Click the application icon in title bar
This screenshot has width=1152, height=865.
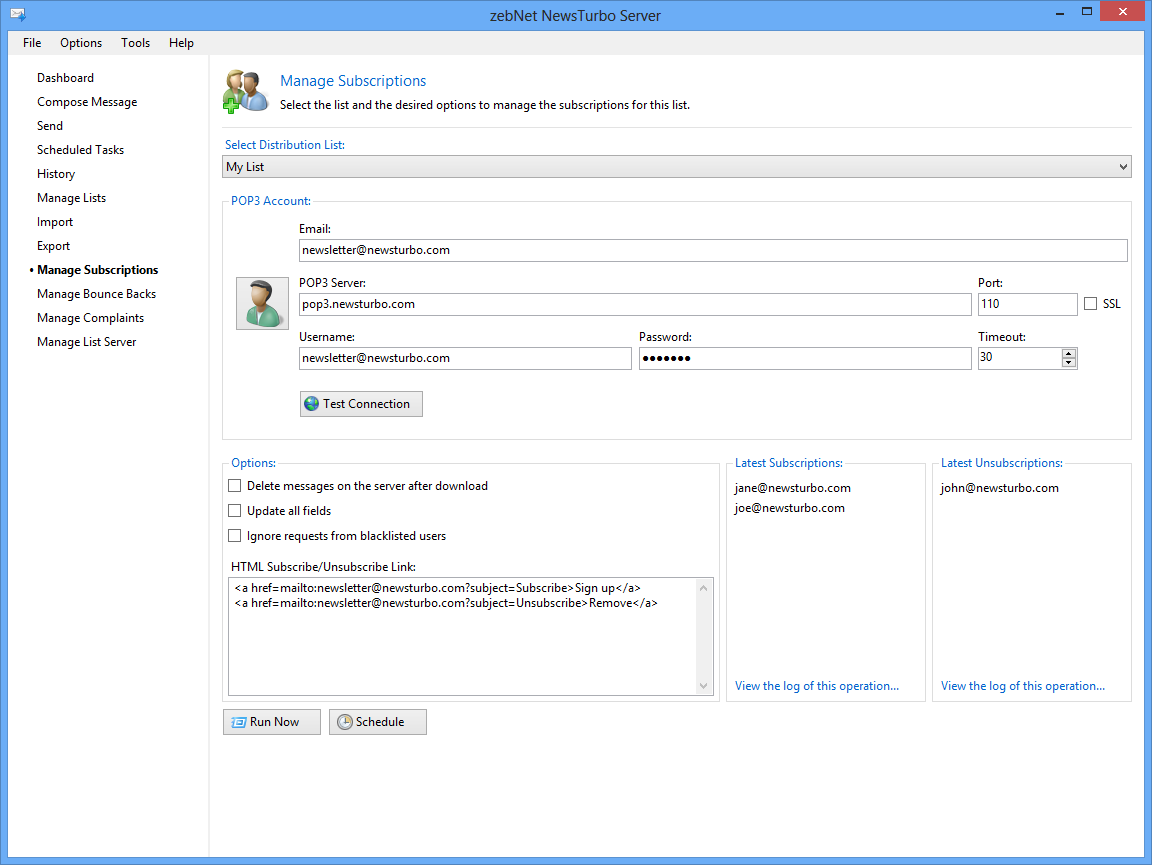click(17, 15)
